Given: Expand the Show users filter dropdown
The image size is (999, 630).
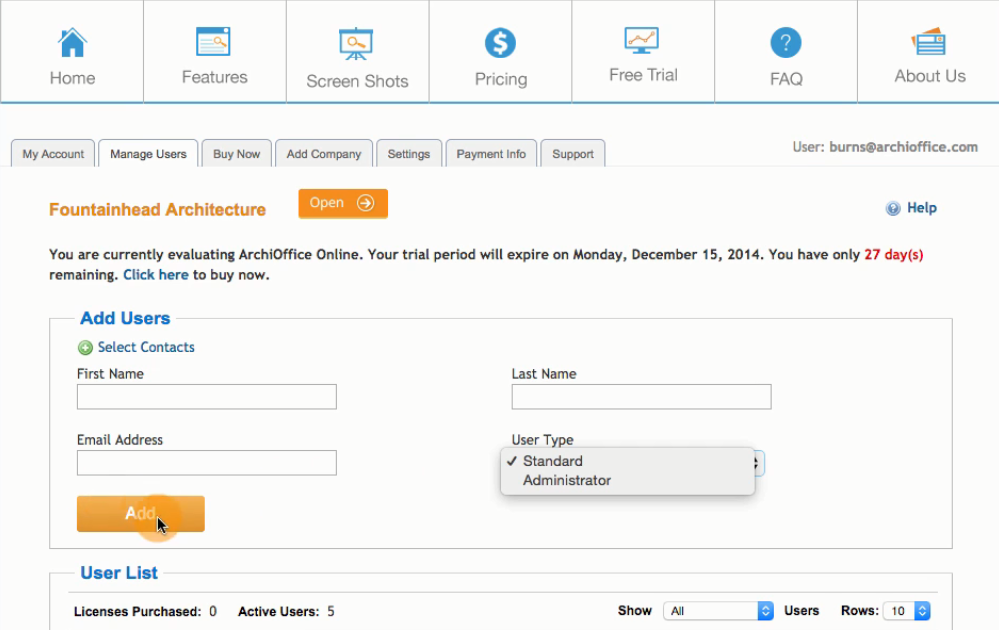Looking at the screenshot, I should (x=718, y=611).
